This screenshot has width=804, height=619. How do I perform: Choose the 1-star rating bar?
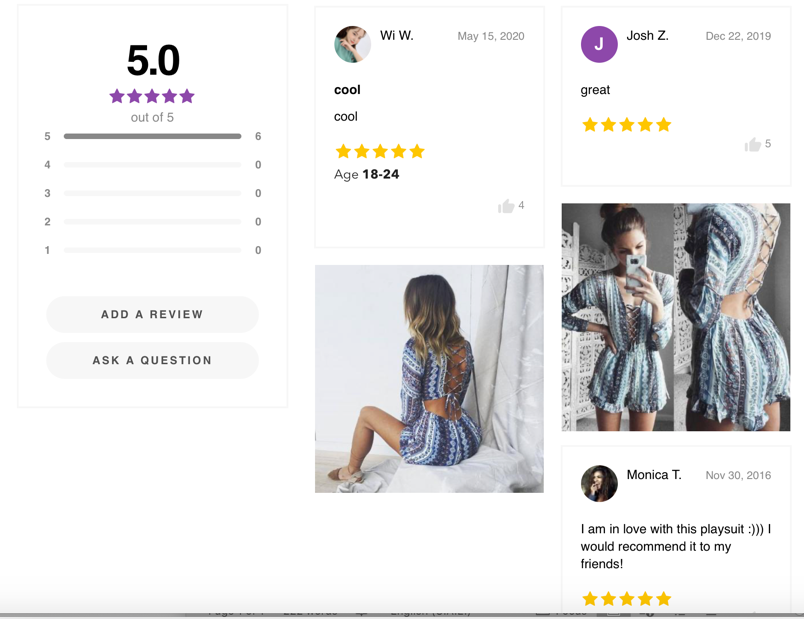tap(152, 250)
